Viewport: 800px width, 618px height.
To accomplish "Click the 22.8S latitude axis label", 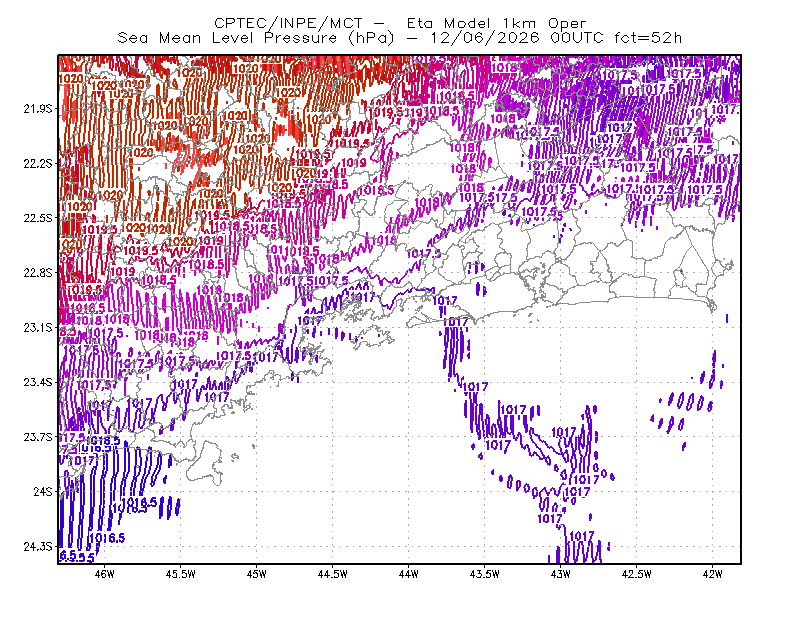I will click(x=38, y=273).
